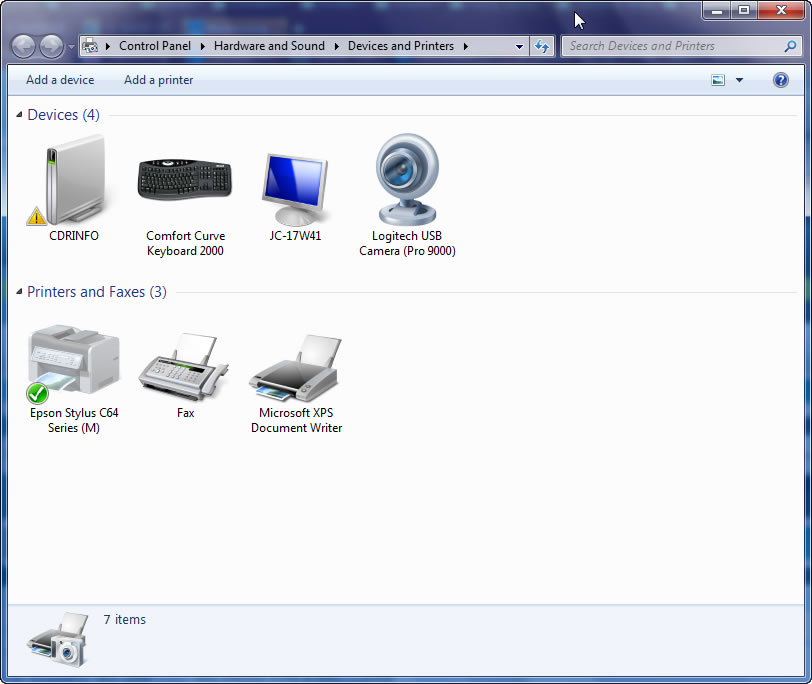Open the change view dropdown arrow

tap(740, 80)
